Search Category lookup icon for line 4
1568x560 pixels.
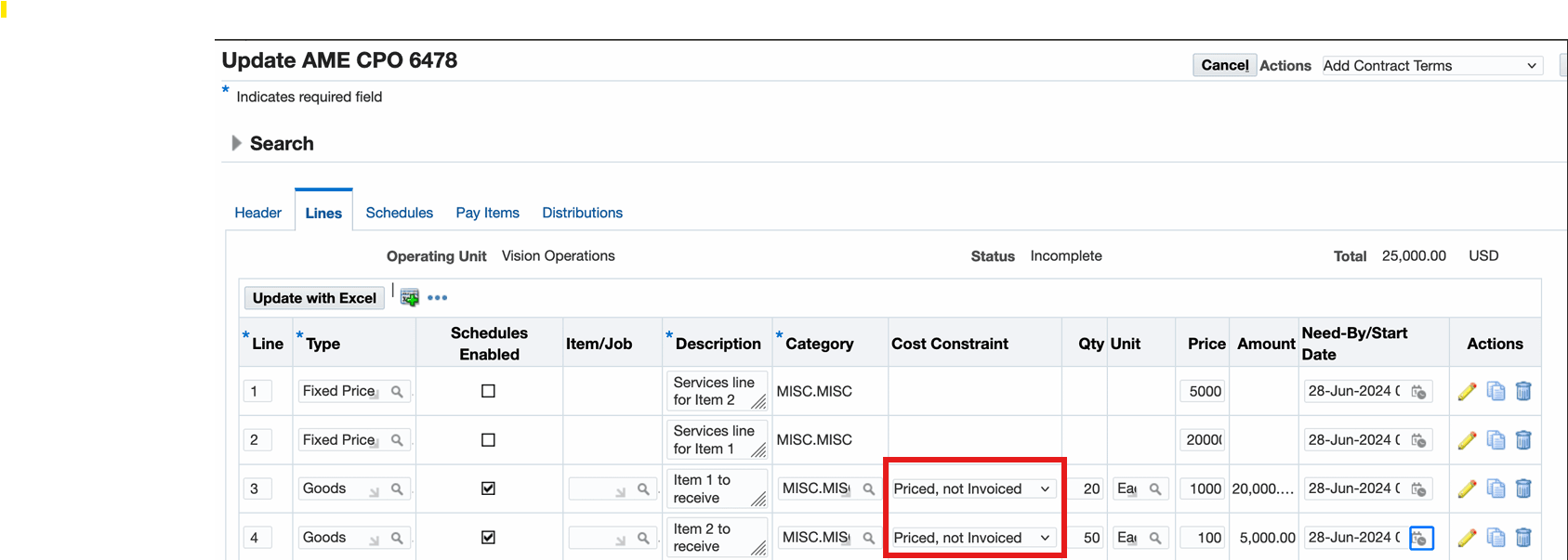coord(868,538)
